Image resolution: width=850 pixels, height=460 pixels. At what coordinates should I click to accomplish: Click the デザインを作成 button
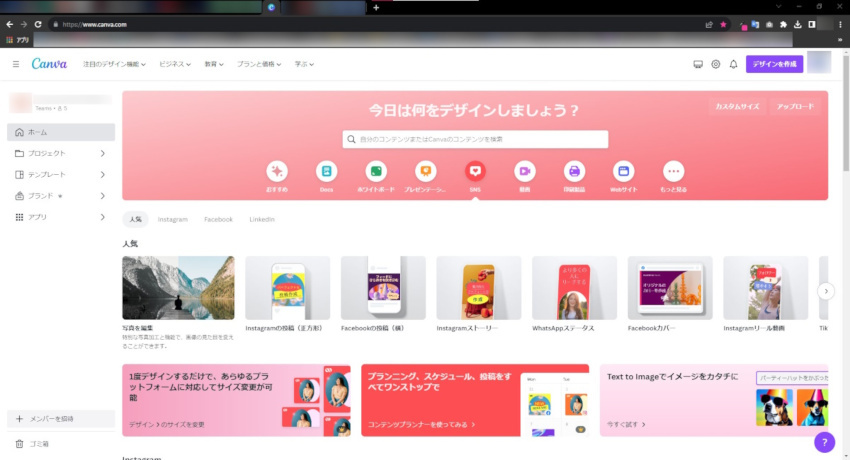pyautogui.click(x=774, y=64)
